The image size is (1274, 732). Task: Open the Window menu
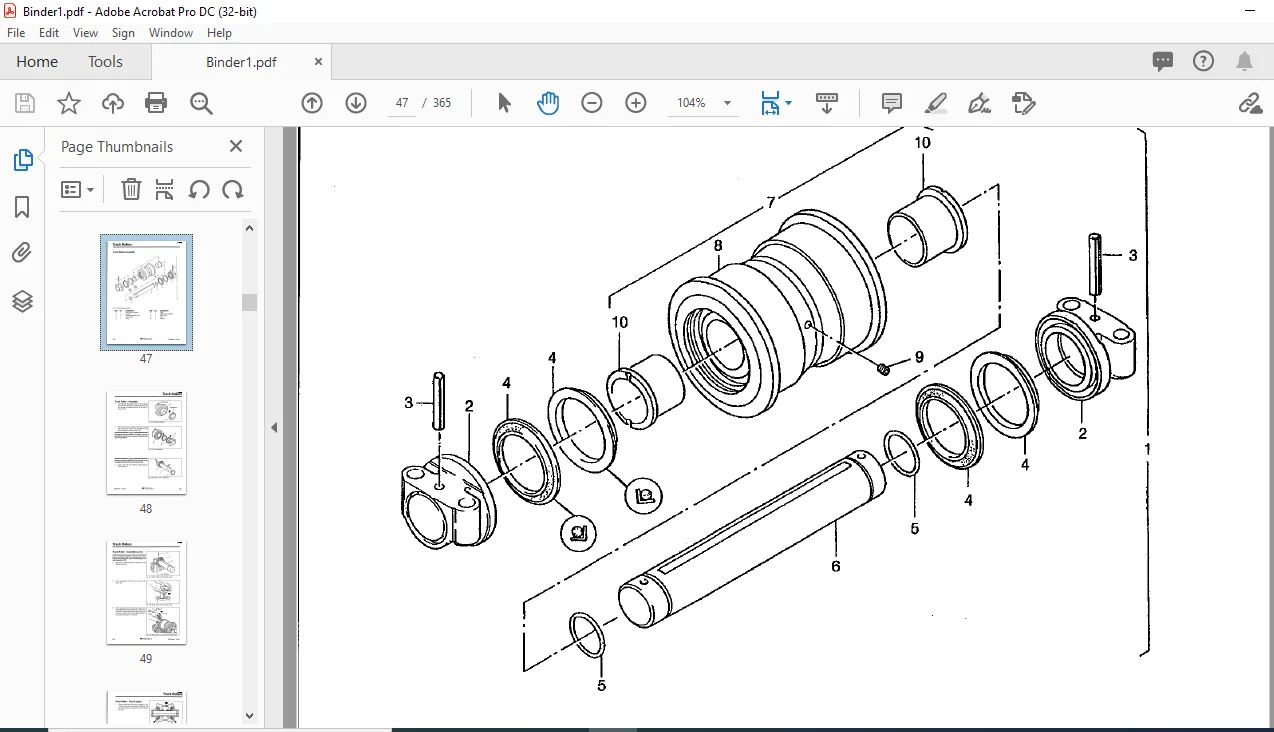click(171, 33)
